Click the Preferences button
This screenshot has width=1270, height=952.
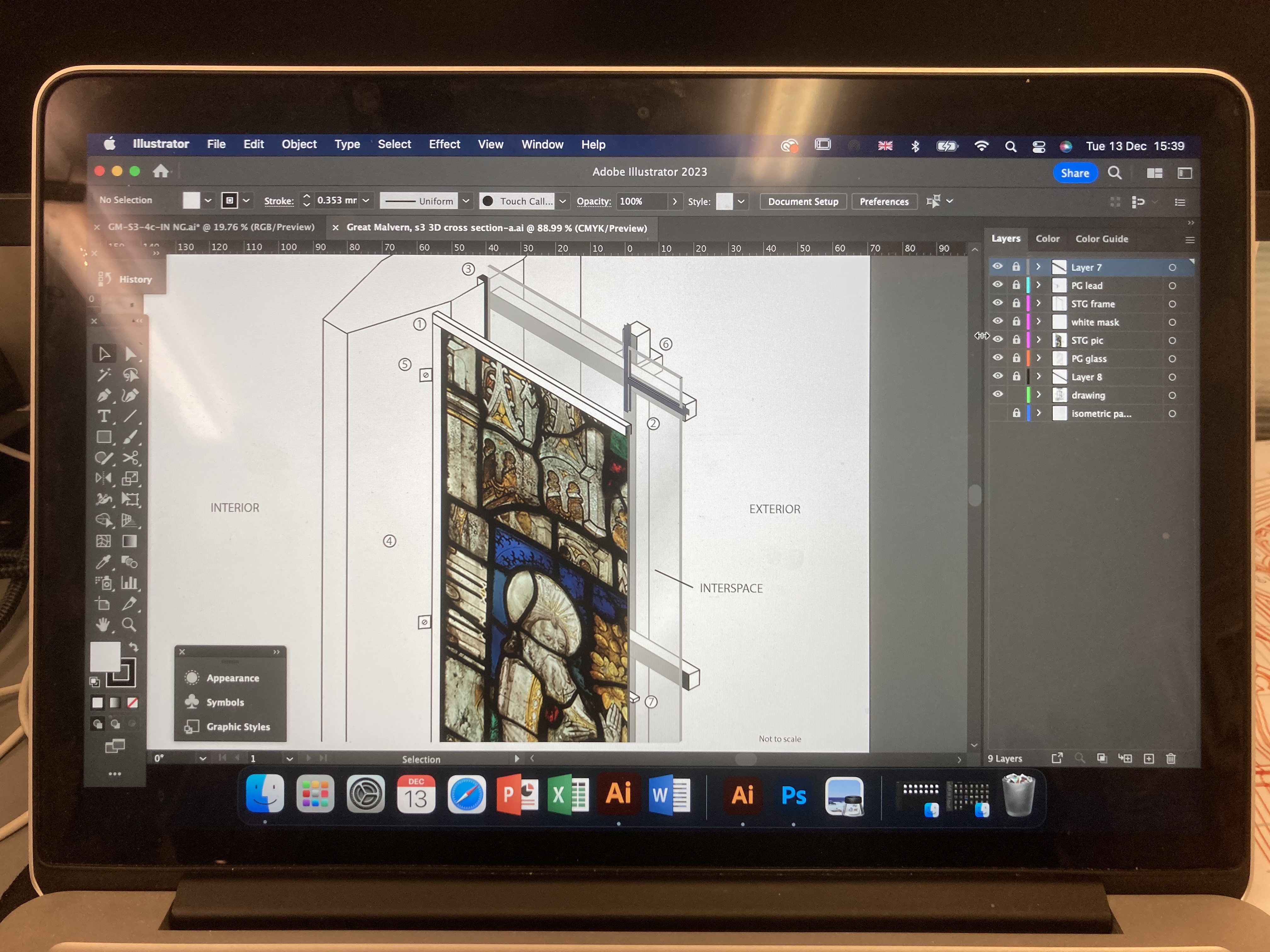coord(884,201)
